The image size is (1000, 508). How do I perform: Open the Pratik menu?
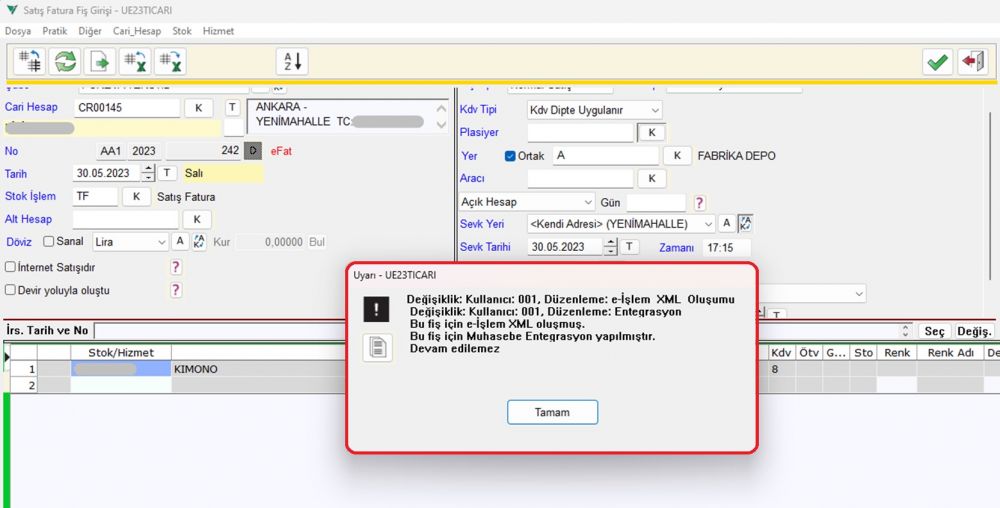(x=55, y=31)
